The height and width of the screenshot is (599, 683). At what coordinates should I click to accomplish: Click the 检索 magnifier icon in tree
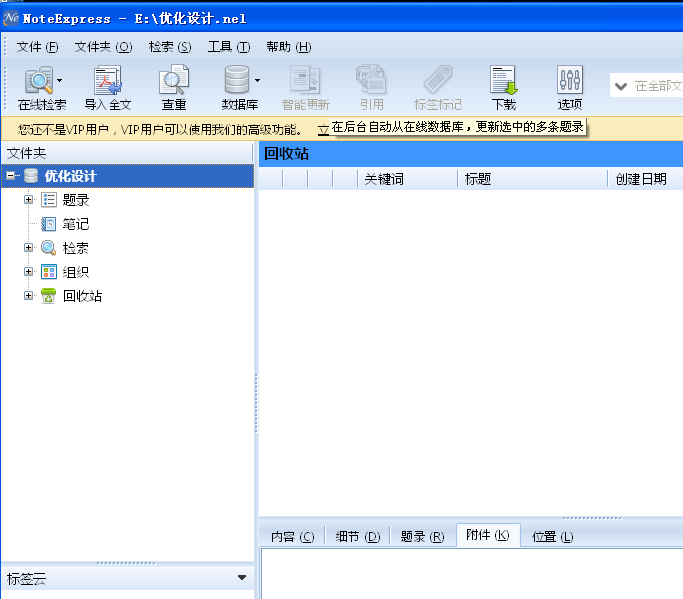pos(49,248)
